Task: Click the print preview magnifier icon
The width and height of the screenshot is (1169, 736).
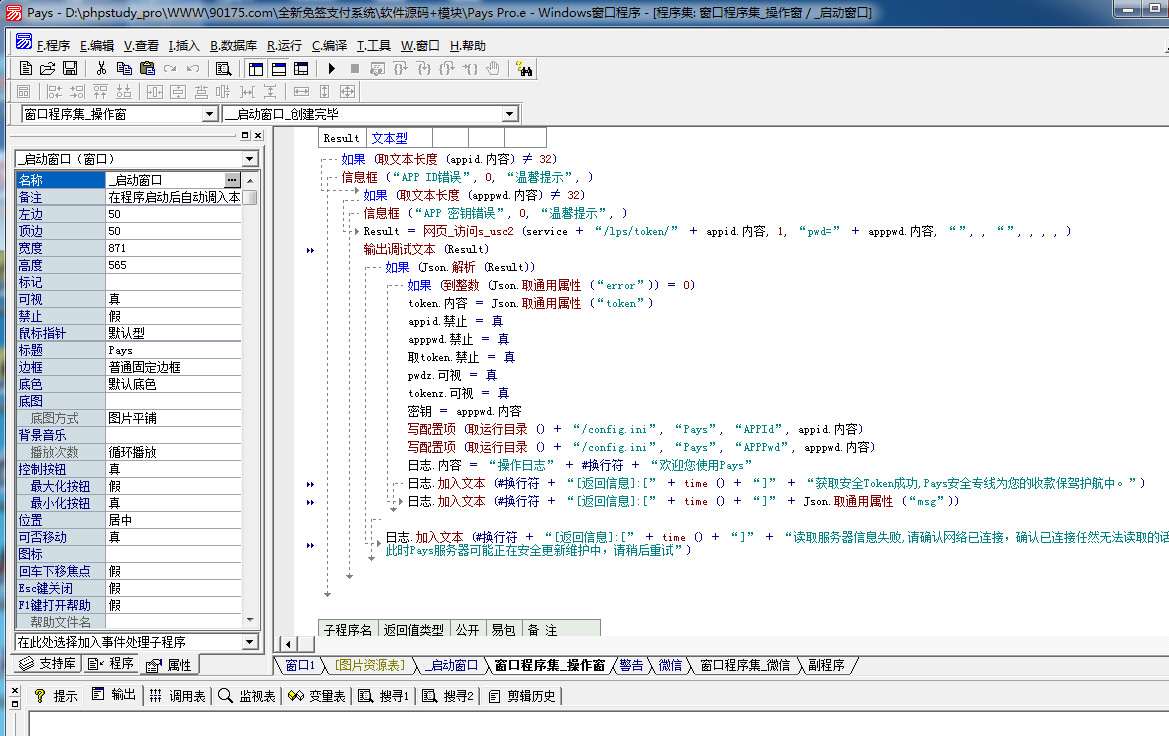Action: click(223, 69)
